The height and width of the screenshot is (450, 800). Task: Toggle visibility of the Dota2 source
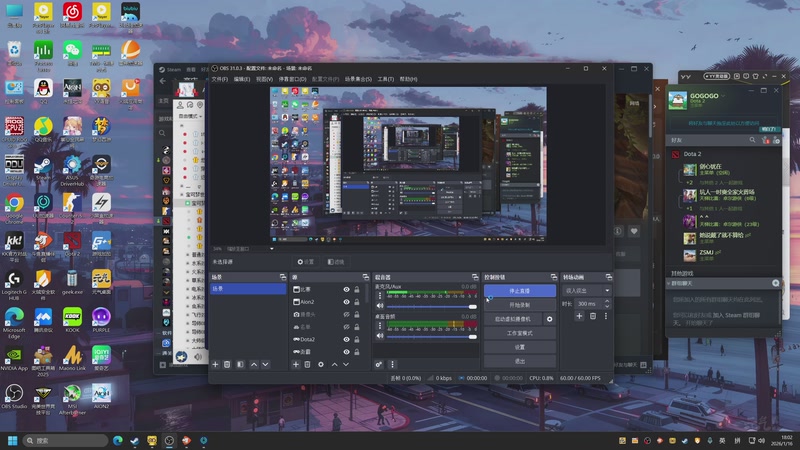[x=347, y=339]
